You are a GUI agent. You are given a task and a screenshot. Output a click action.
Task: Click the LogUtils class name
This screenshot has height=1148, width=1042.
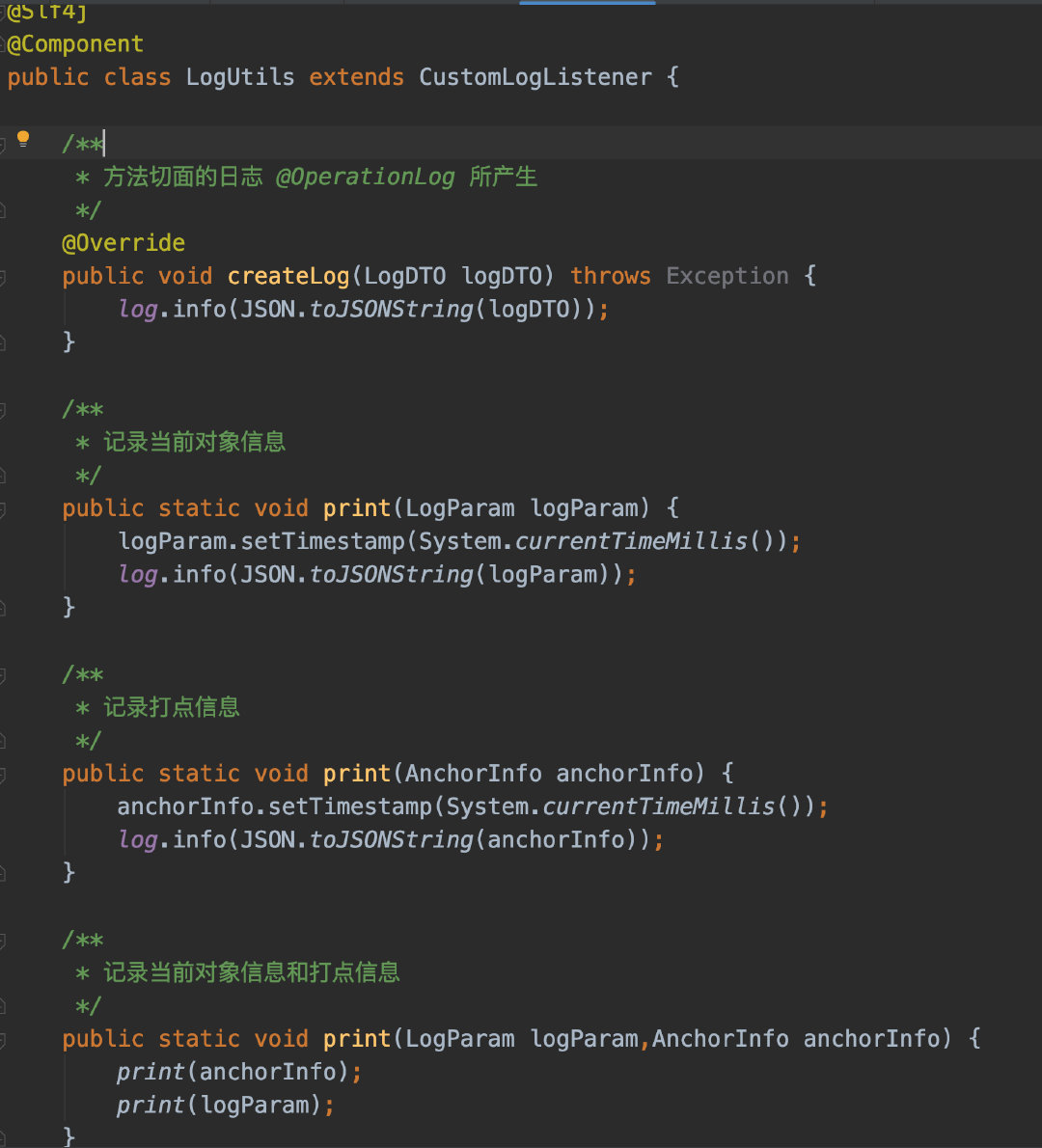pyautogui.click(x=240, y=77)
